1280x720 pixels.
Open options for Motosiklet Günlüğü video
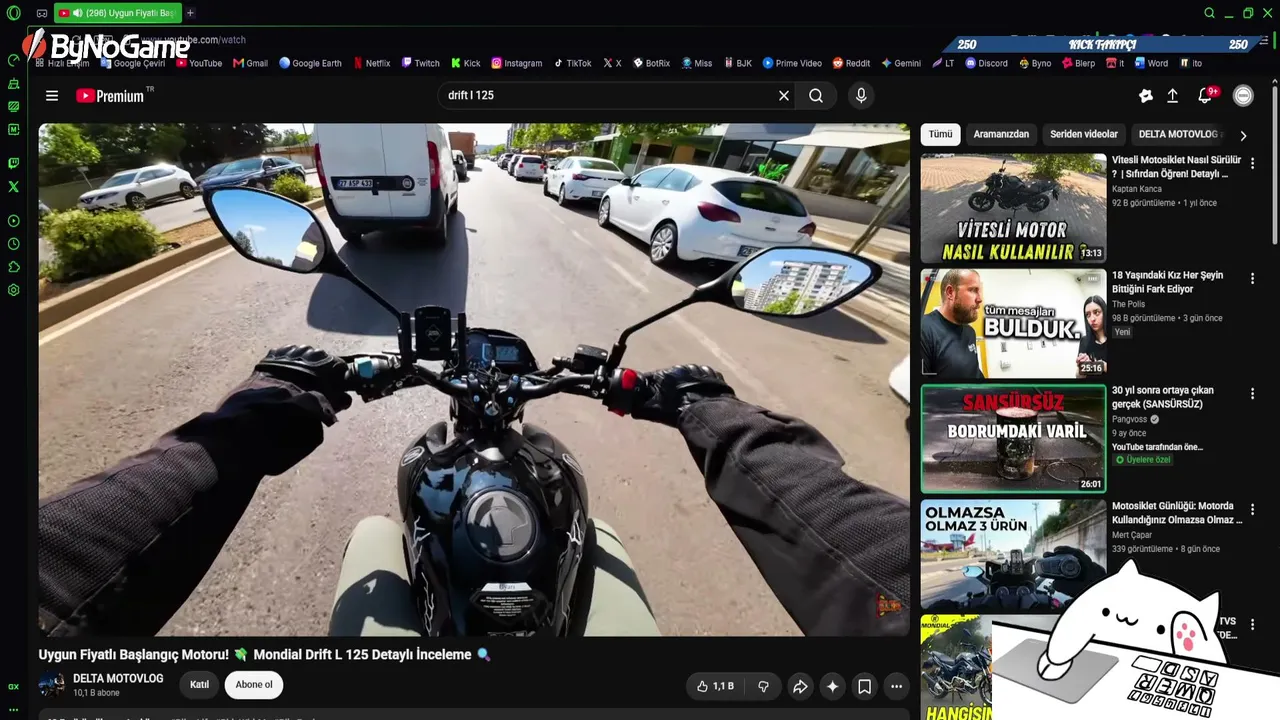1252,510
